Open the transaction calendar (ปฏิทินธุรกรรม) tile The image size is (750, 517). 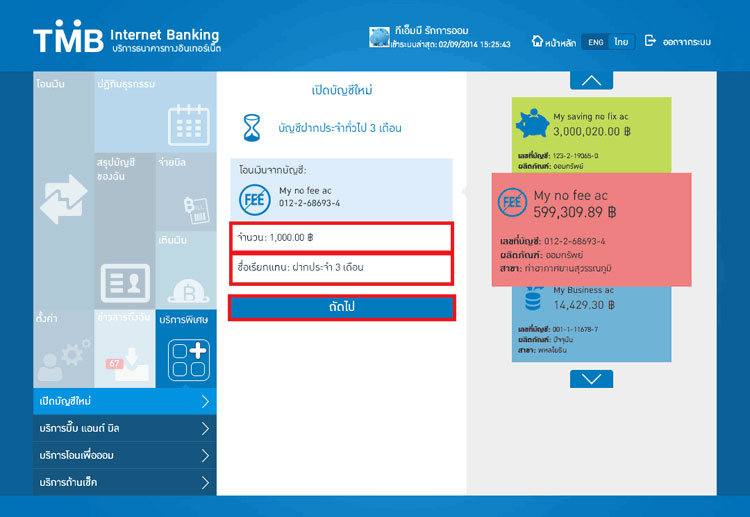pos(155,110)
